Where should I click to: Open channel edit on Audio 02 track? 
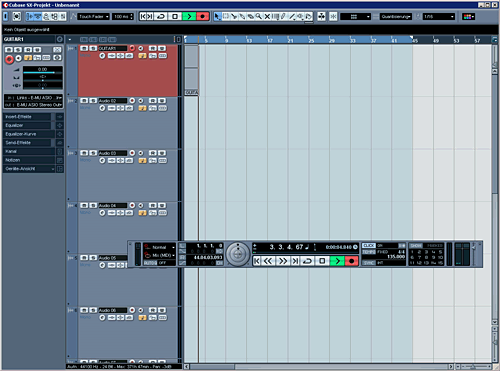point(102,108)
